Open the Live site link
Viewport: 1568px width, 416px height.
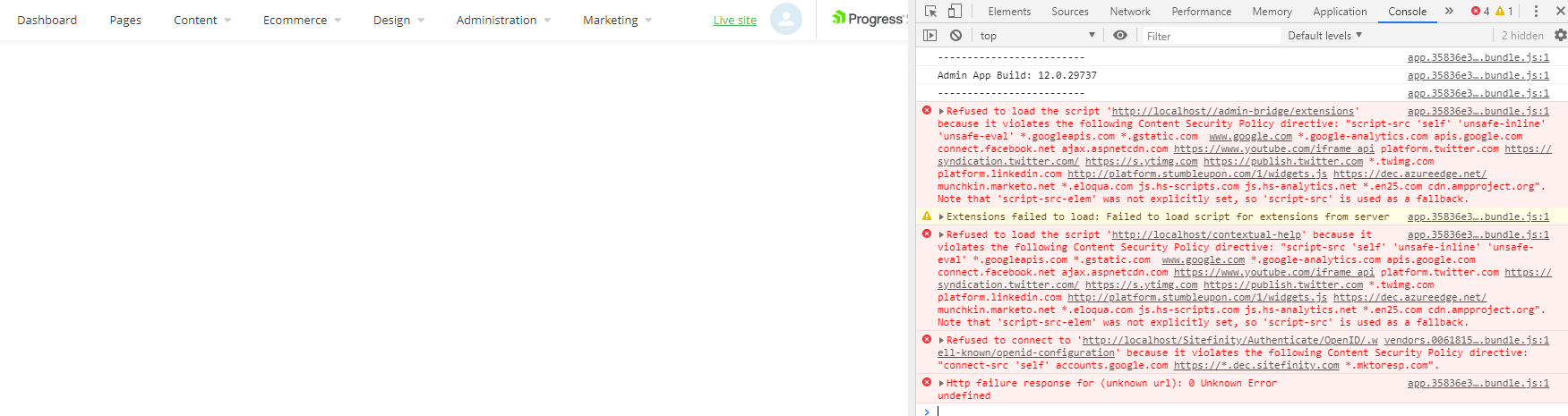(735, 20)
